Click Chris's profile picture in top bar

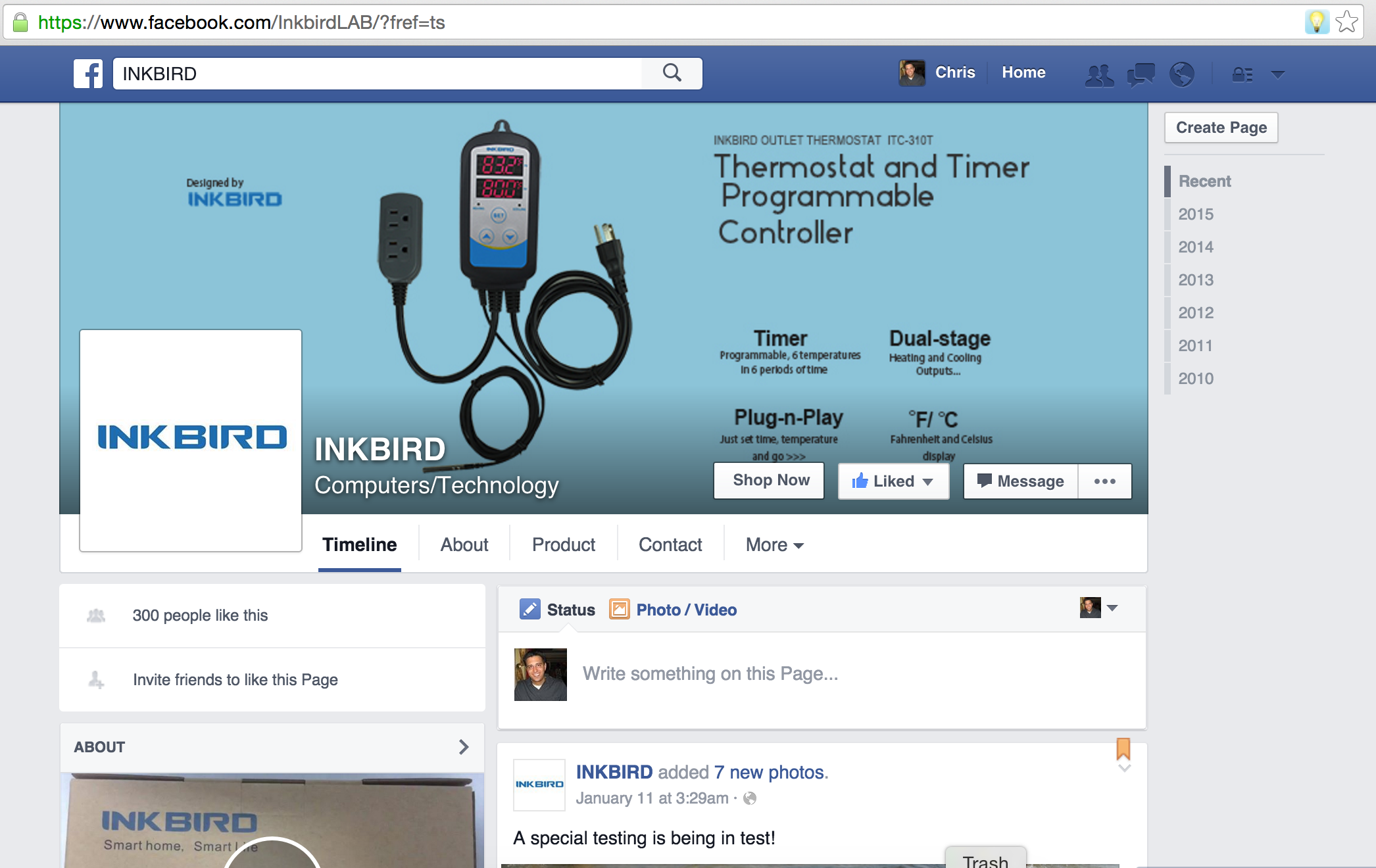(912, 73)
